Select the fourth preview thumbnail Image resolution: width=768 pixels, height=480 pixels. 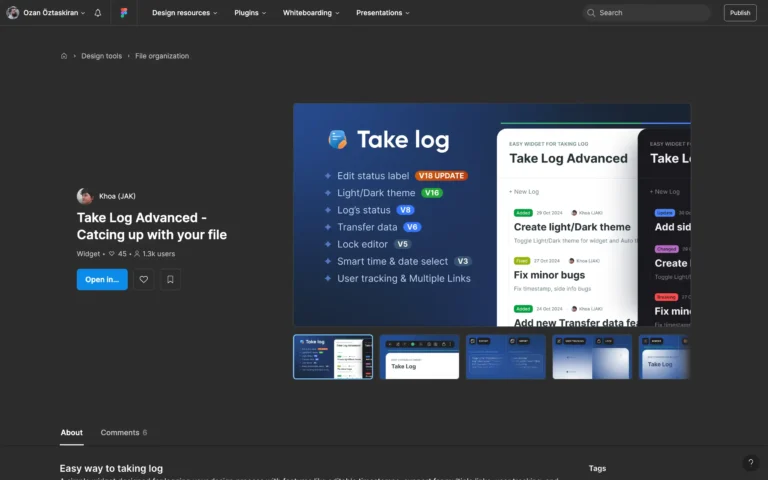[592, 357]
